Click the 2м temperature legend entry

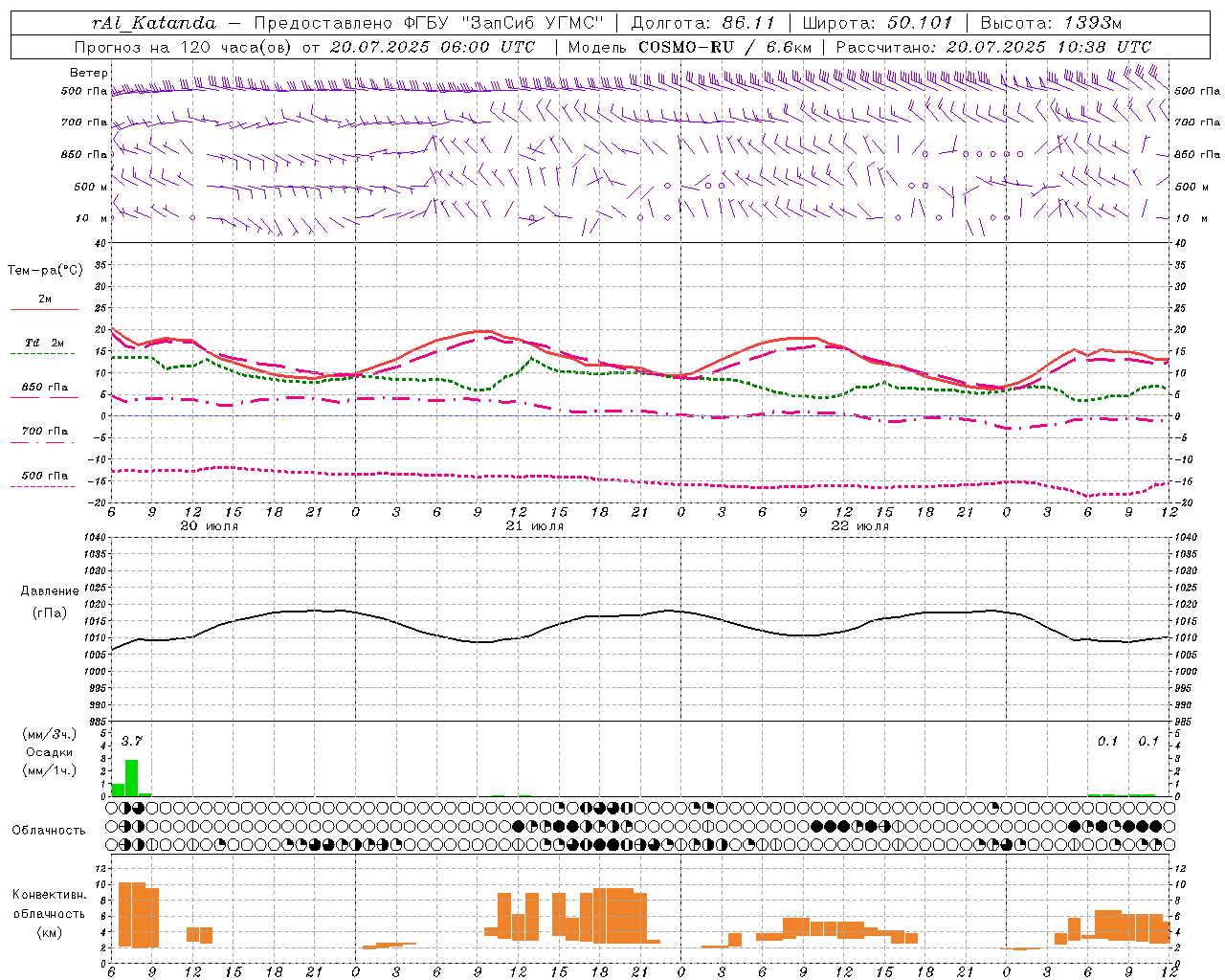click(45, 299)
